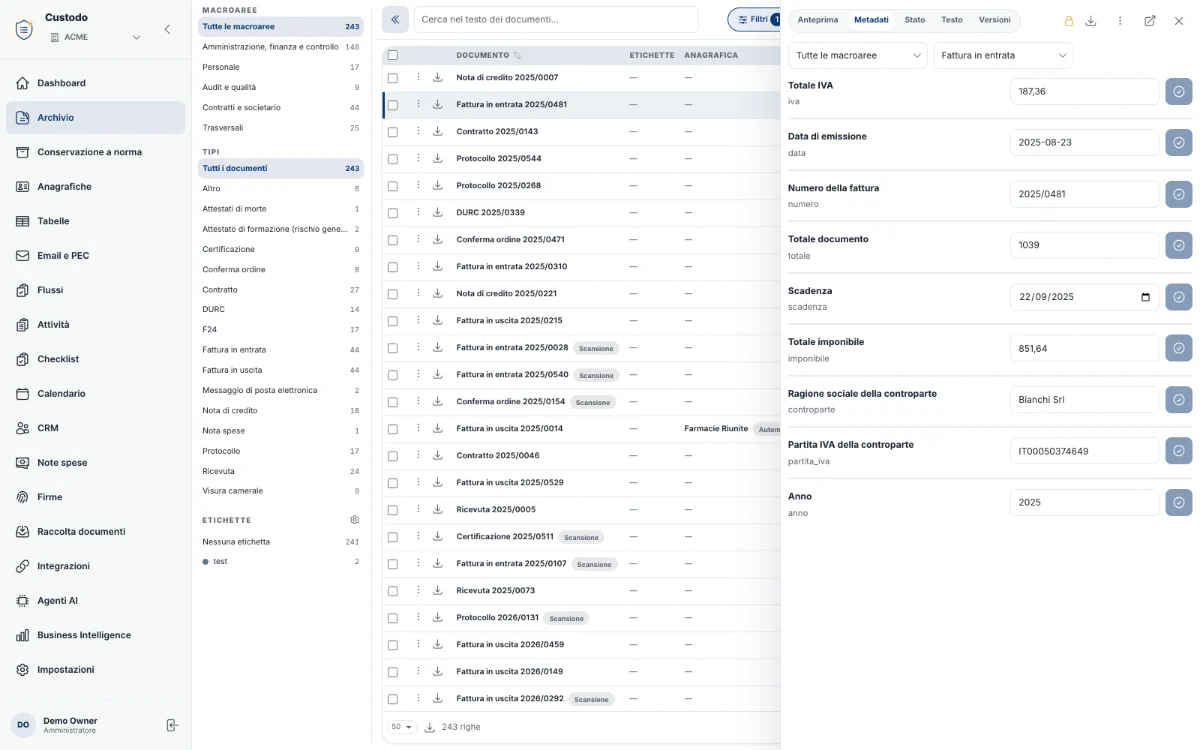Select the checkbox for Nota di credito 2025/0007
Viewport: 1200px width, 750px height.
(393, 78)
